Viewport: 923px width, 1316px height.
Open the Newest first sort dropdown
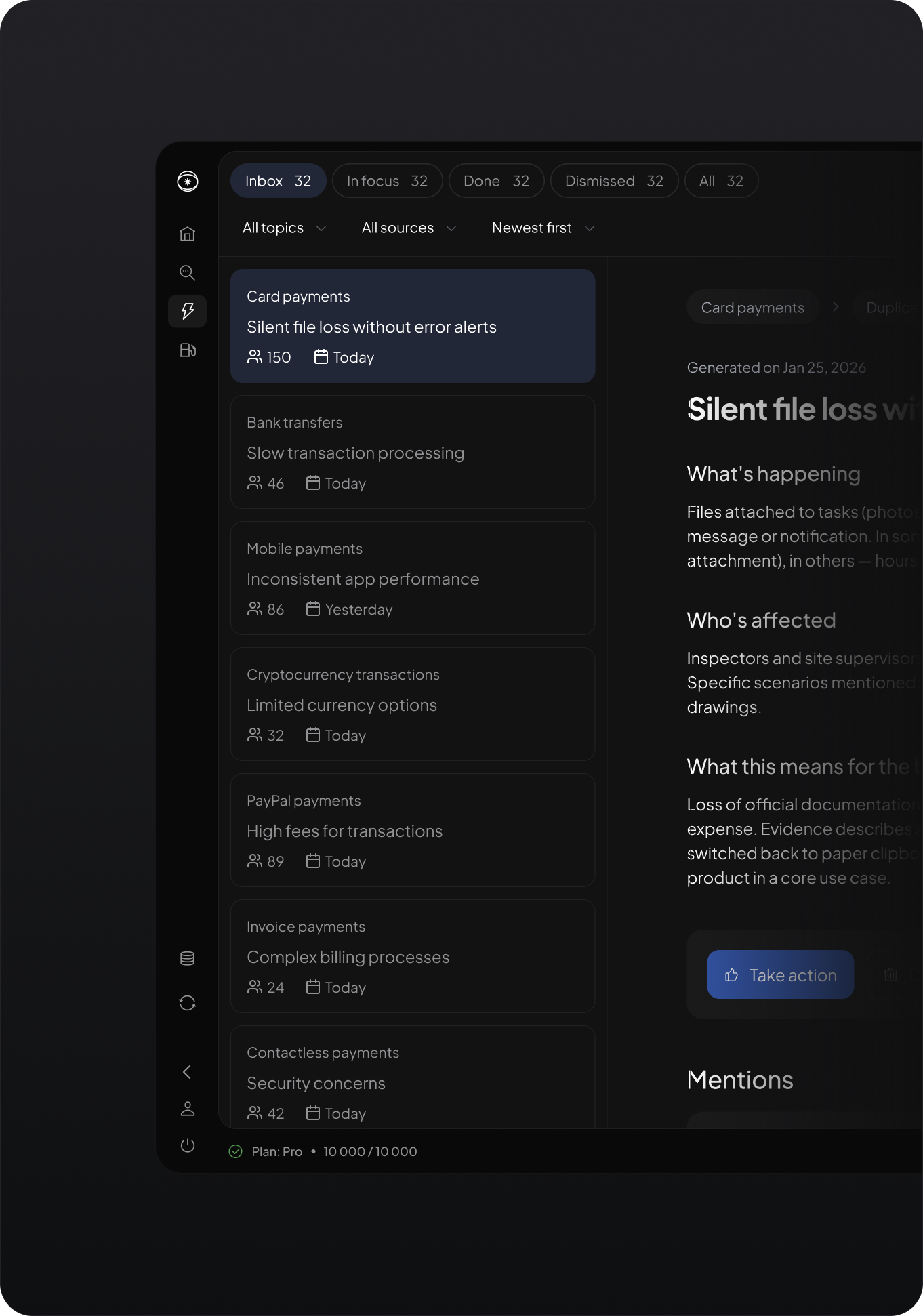(543, 228)
